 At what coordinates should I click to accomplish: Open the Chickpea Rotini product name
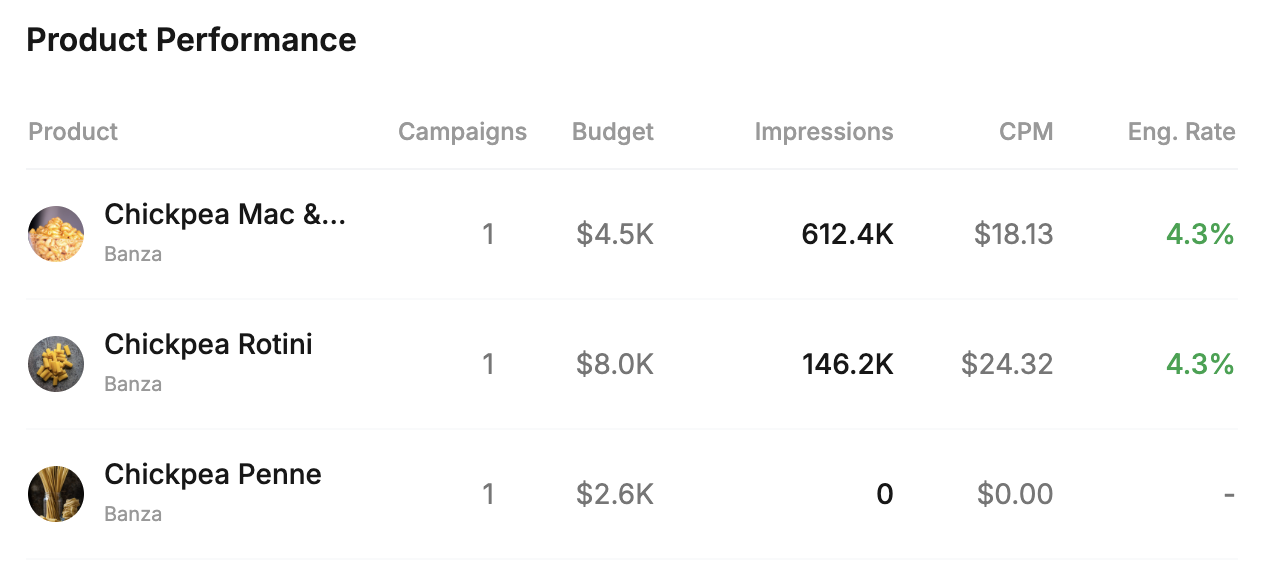(x=208, y=345)
